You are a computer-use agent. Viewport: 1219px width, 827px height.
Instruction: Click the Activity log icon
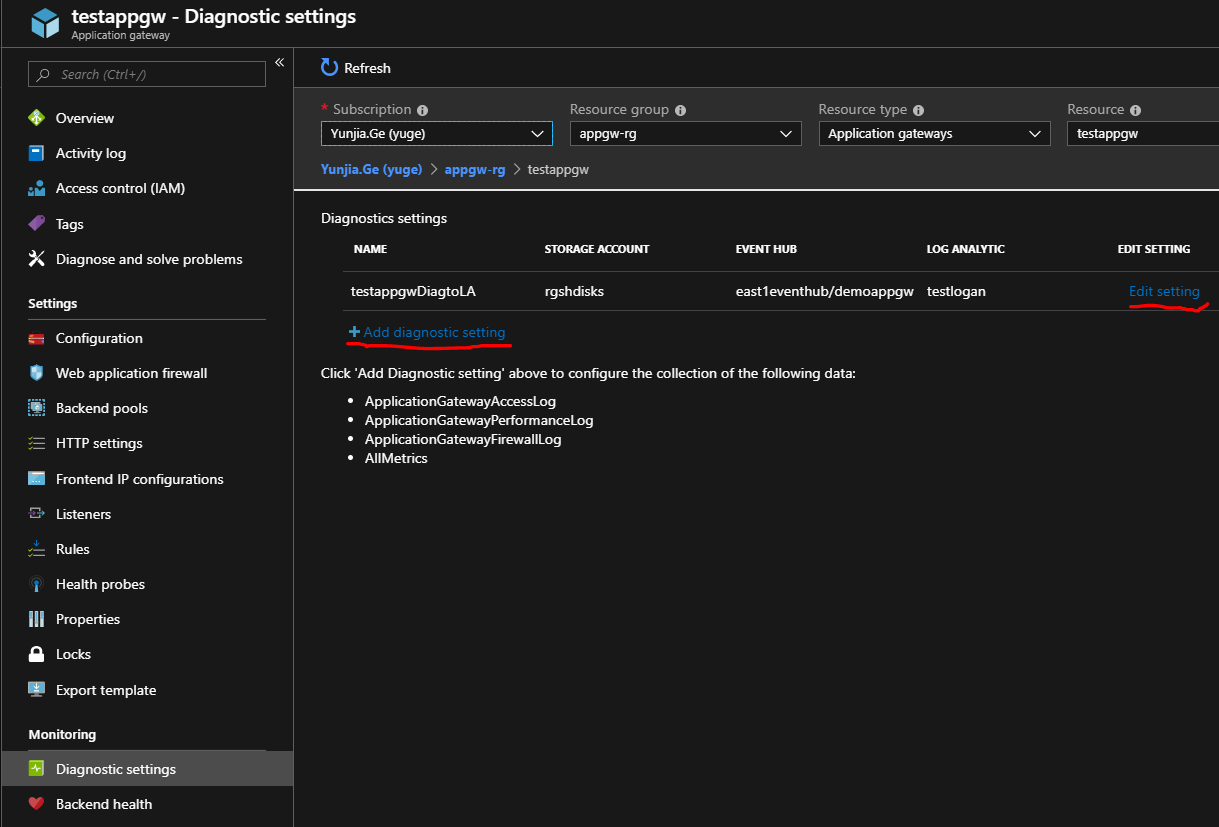point(37,153)
